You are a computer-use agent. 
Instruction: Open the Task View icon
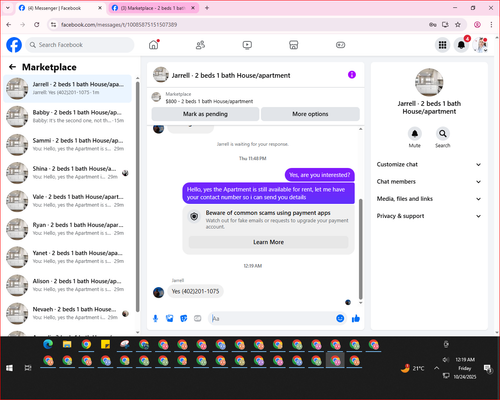tap(28, 368)
